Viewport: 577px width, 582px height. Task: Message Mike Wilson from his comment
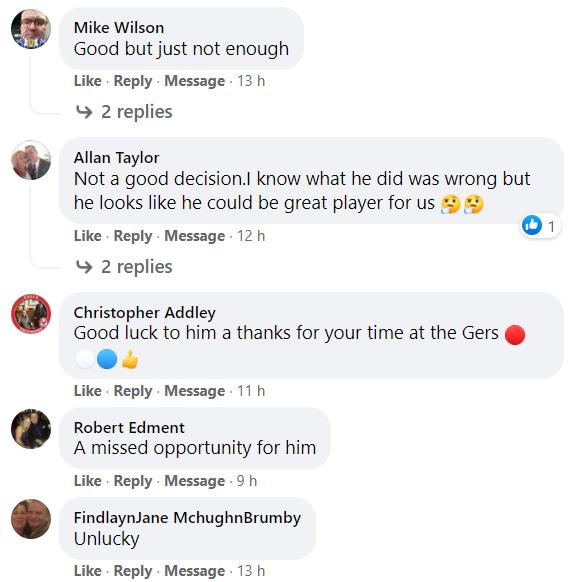point(194,81)
